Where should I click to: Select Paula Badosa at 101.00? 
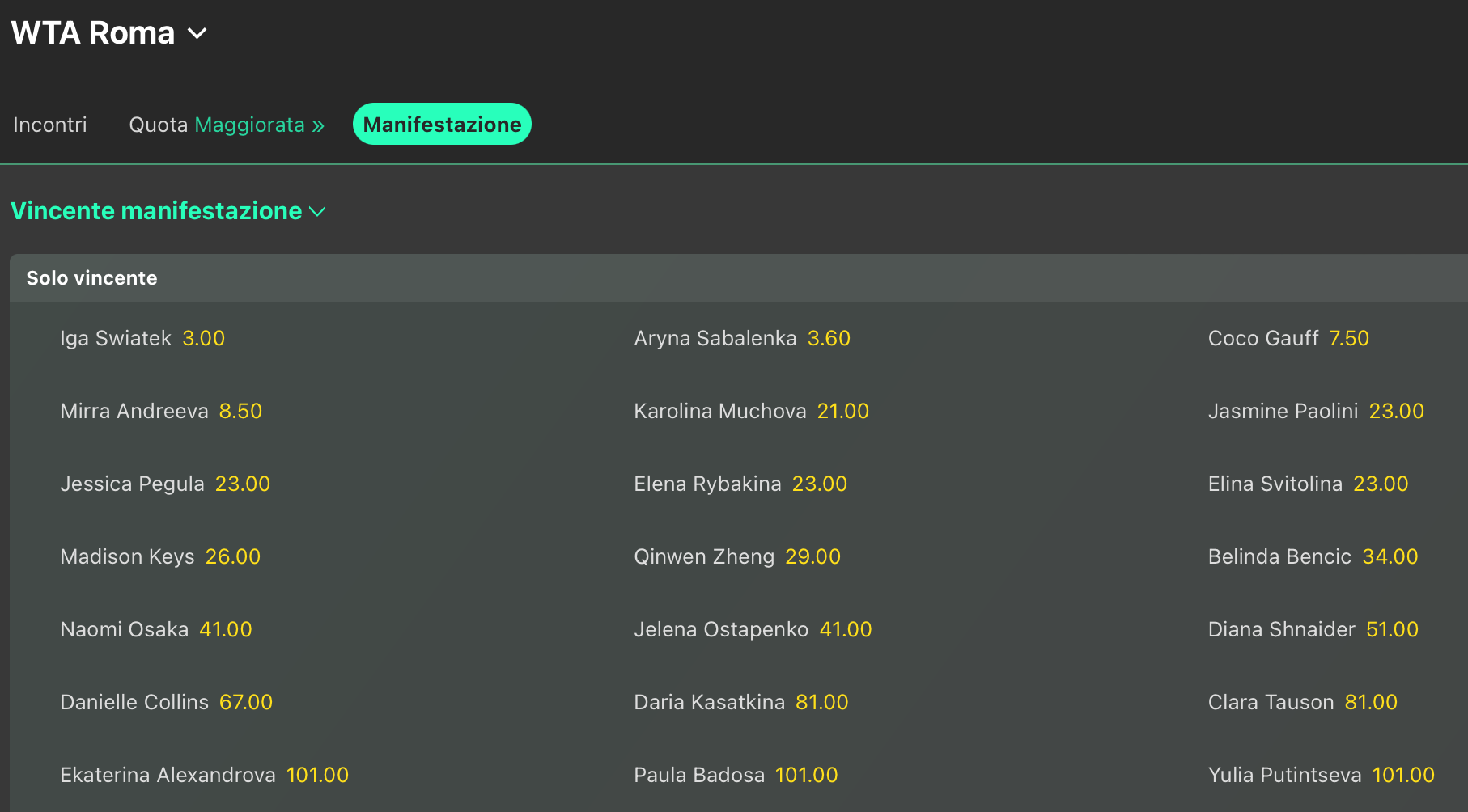click(x=806, y=775)
